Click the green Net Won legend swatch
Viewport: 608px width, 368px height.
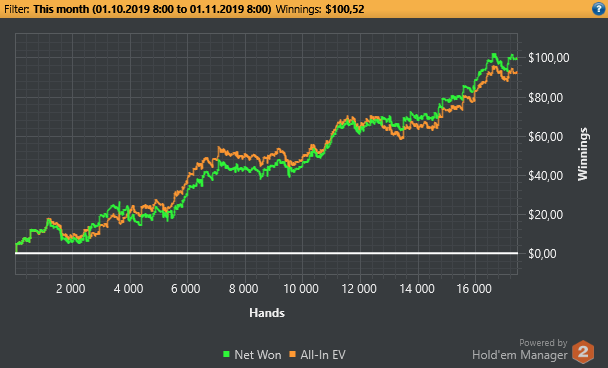[226, 354]
